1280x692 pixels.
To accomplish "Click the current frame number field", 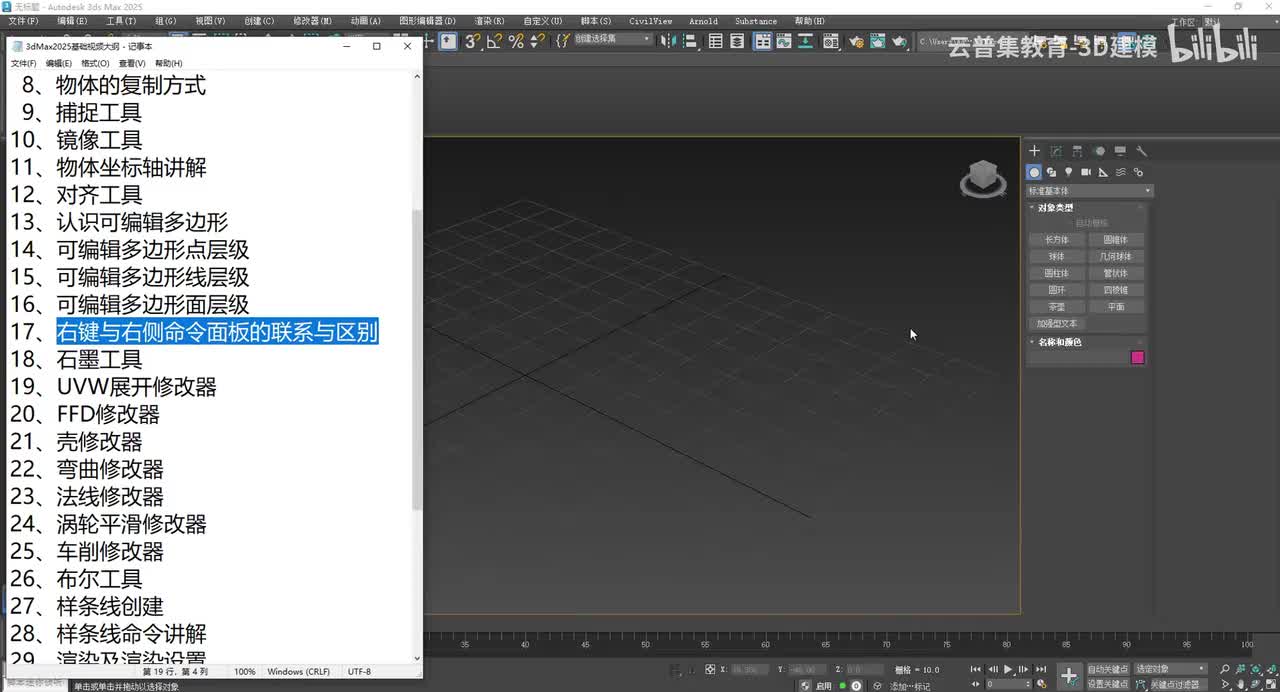I will click(1006, 684).
